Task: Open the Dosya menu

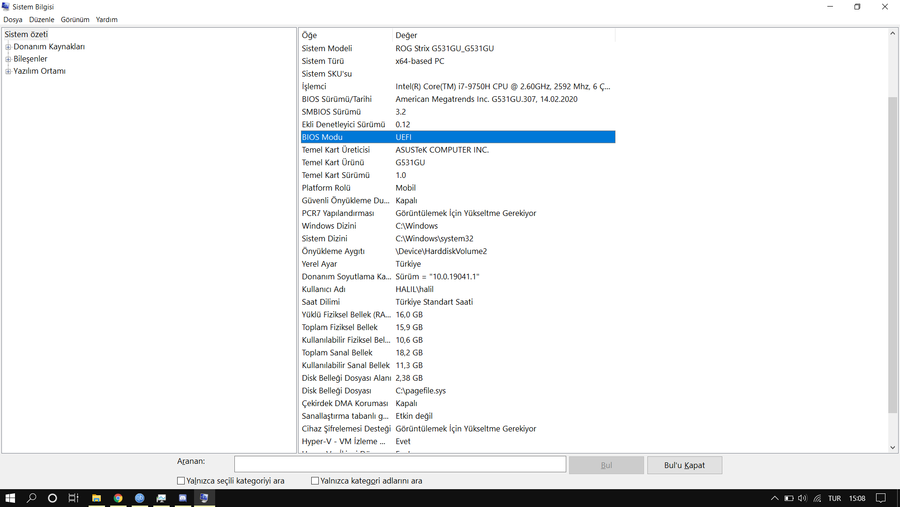Action: pyautogui.click(x=13, y=20)
